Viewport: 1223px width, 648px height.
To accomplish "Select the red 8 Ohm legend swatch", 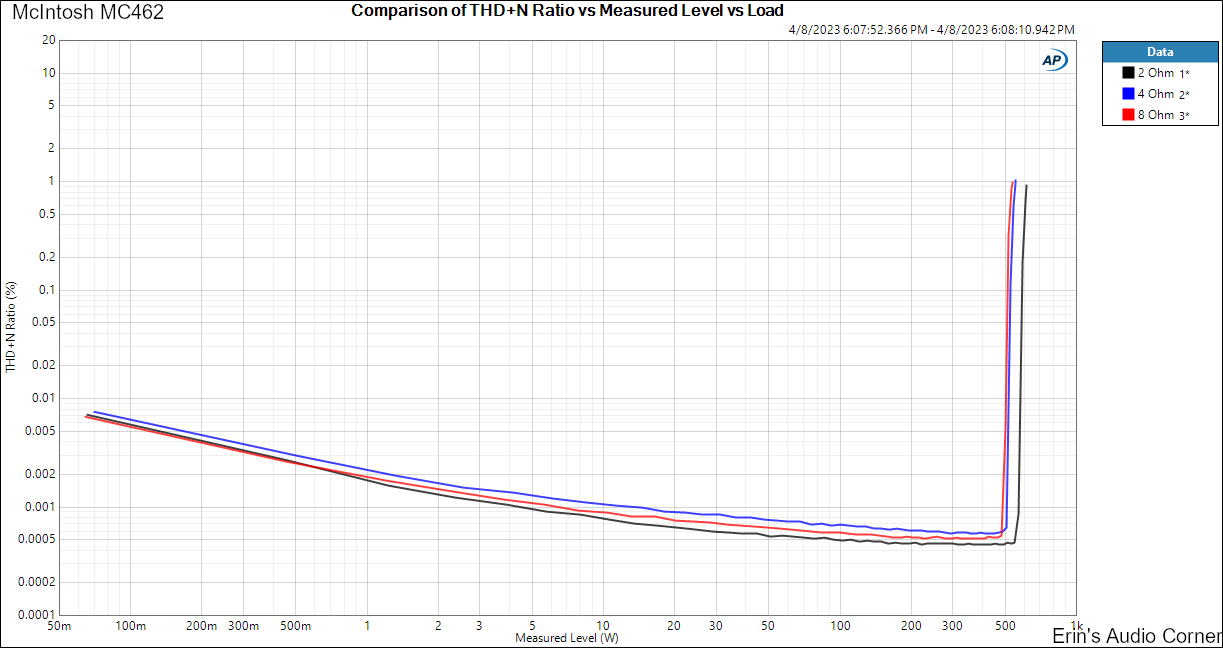I will 1128,115.
